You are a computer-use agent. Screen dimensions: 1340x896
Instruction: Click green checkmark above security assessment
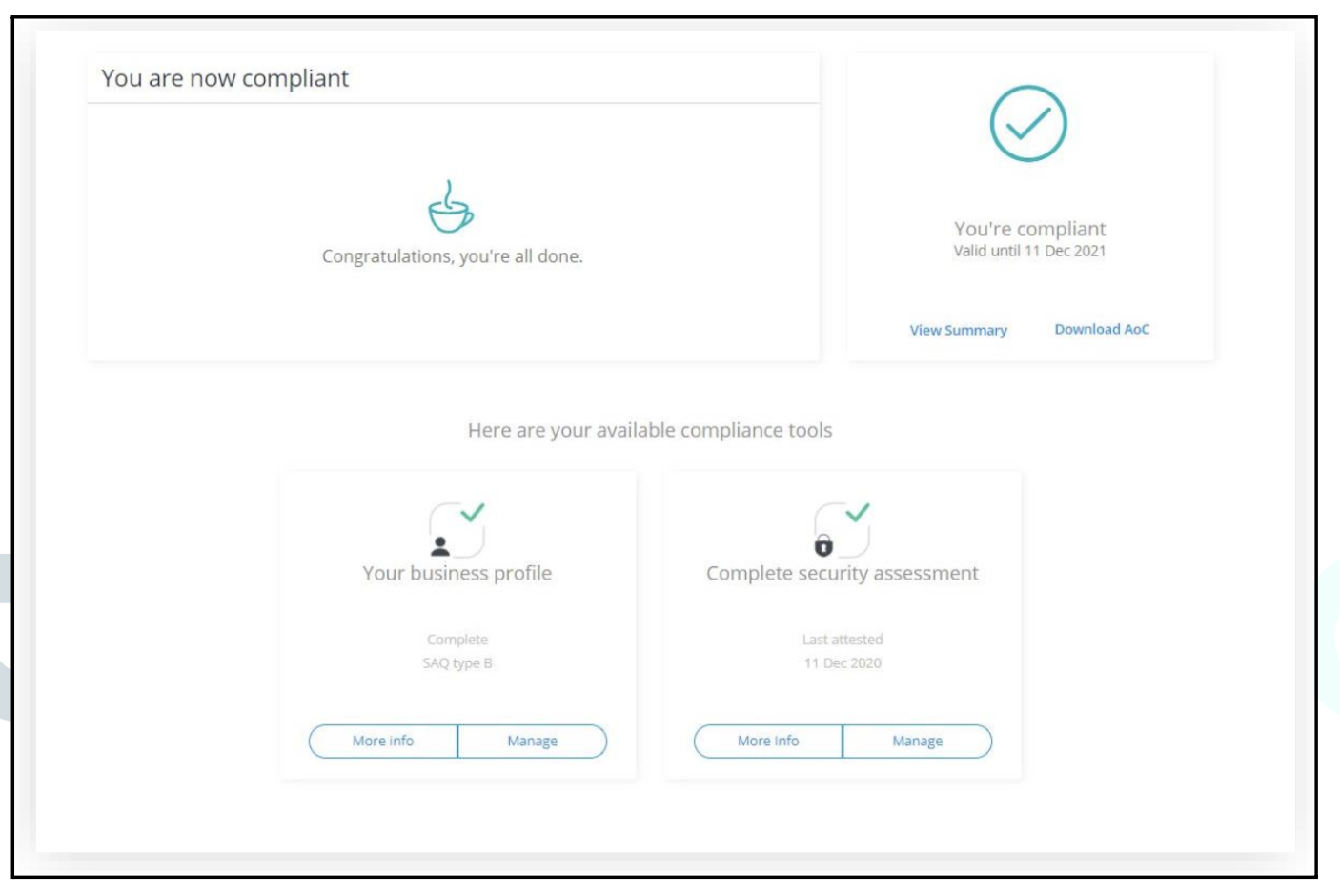point(858,512)
